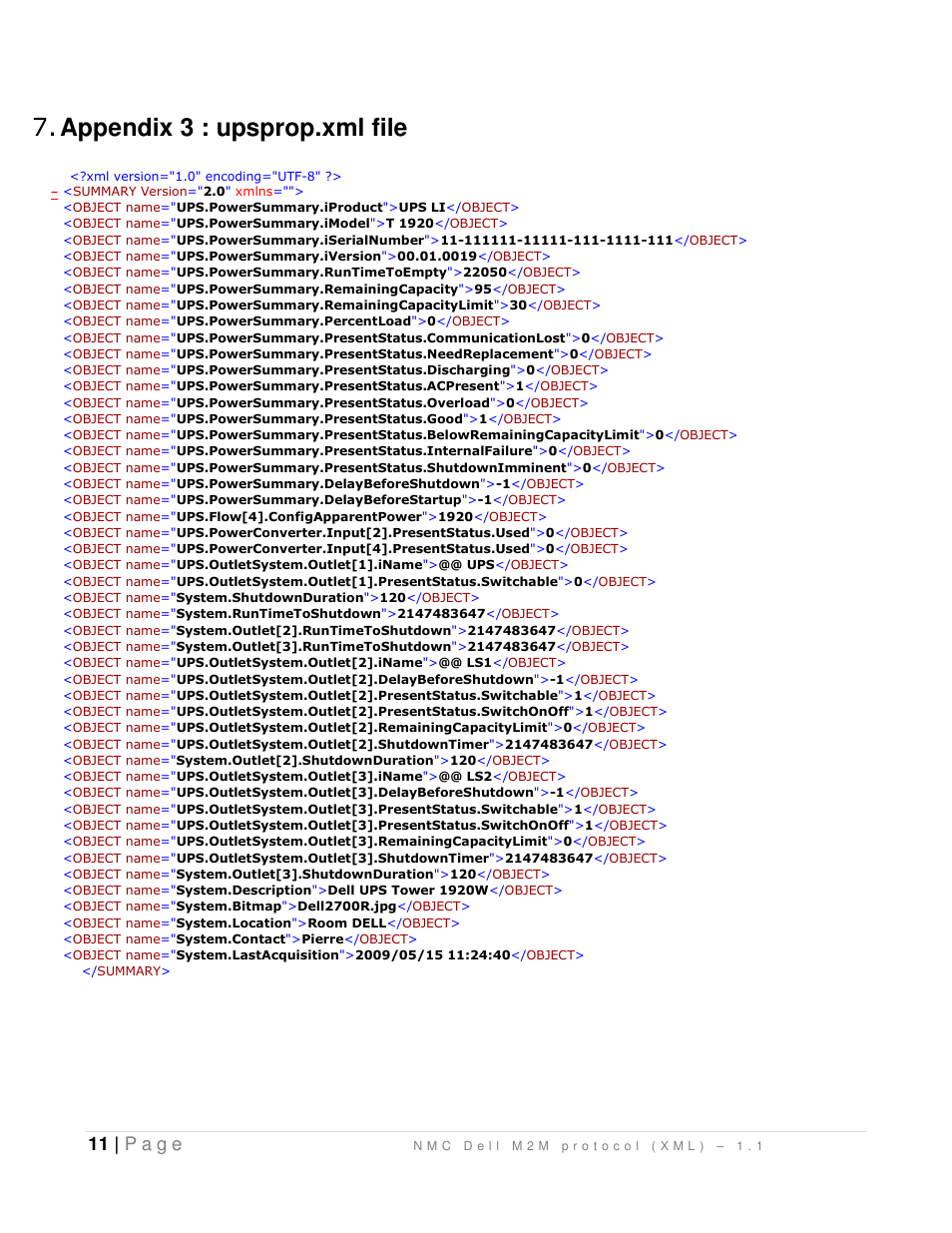
Task: Select the System.LastAcquisition timestamp line
Action: coord(324,955)
